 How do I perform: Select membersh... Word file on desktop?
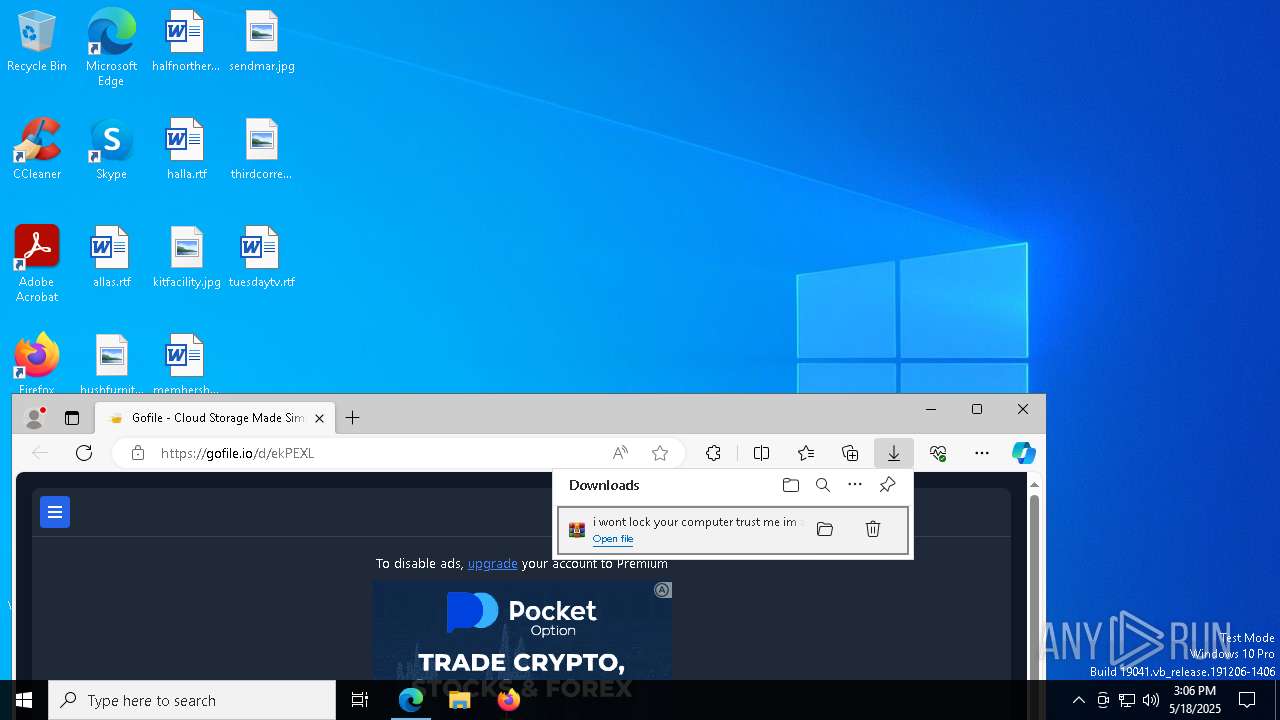click(x=186, y=363)
